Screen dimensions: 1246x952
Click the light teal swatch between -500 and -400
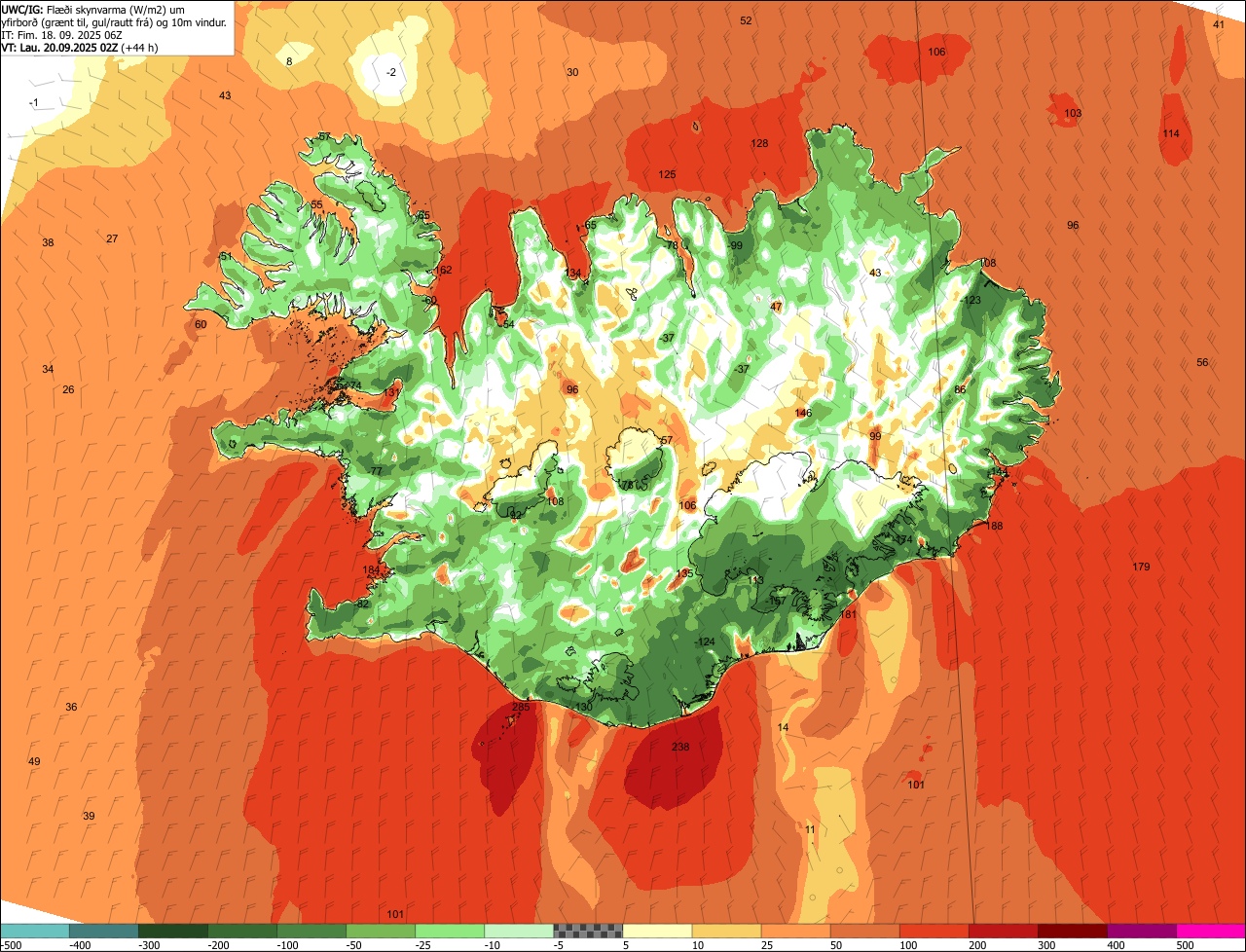(34, 930)
